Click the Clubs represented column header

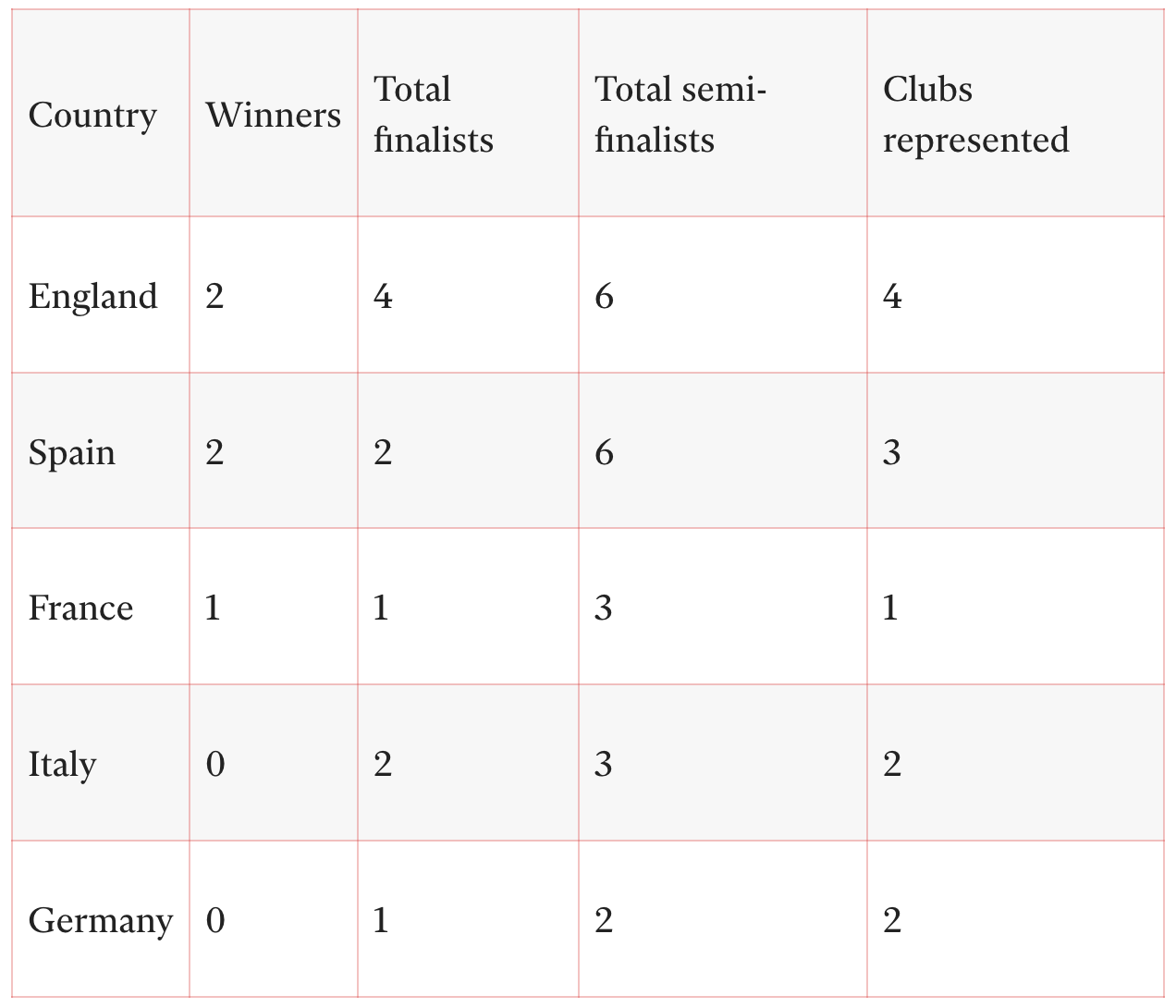coord(974,115)
